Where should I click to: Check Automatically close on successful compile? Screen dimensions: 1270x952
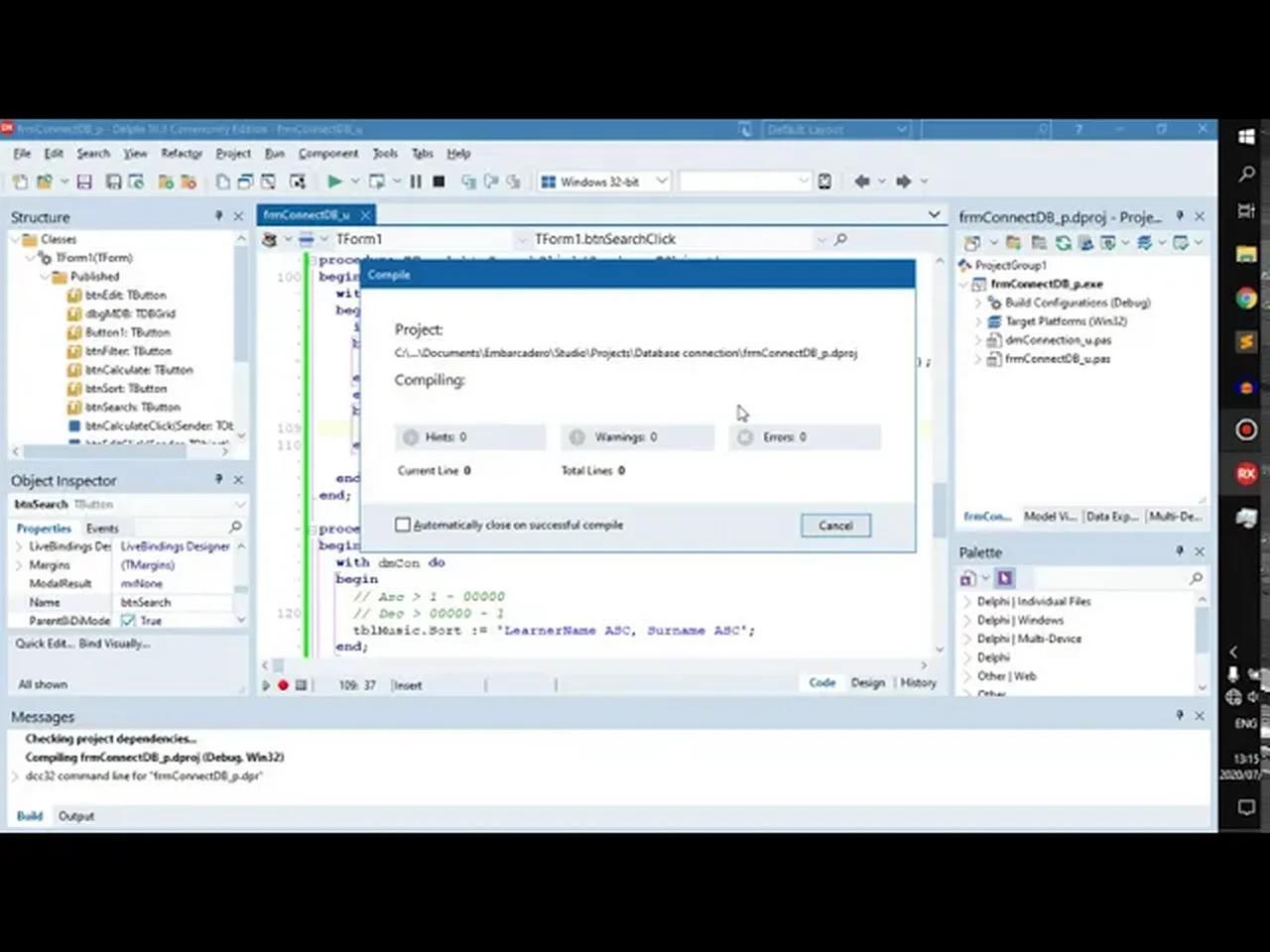pos(403,525)
